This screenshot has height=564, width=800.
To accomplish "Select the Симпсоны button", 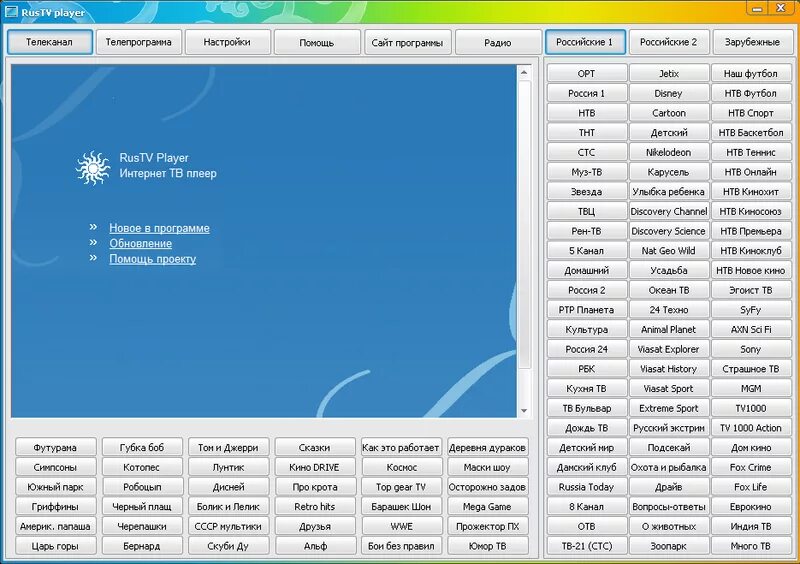I will [x=55, y=468].
